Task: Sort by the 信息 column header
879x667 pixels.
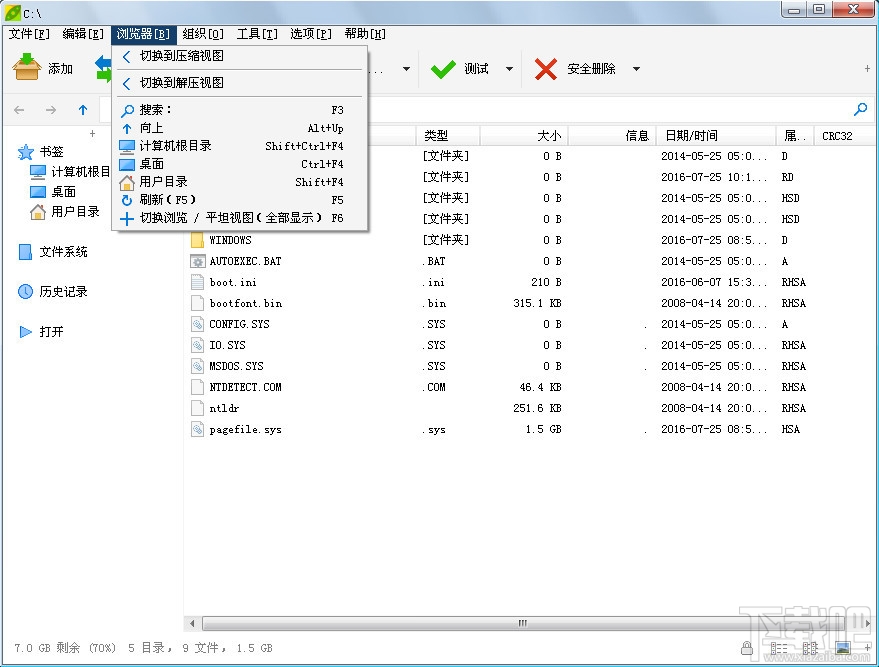Action: (x=612, y=136)
